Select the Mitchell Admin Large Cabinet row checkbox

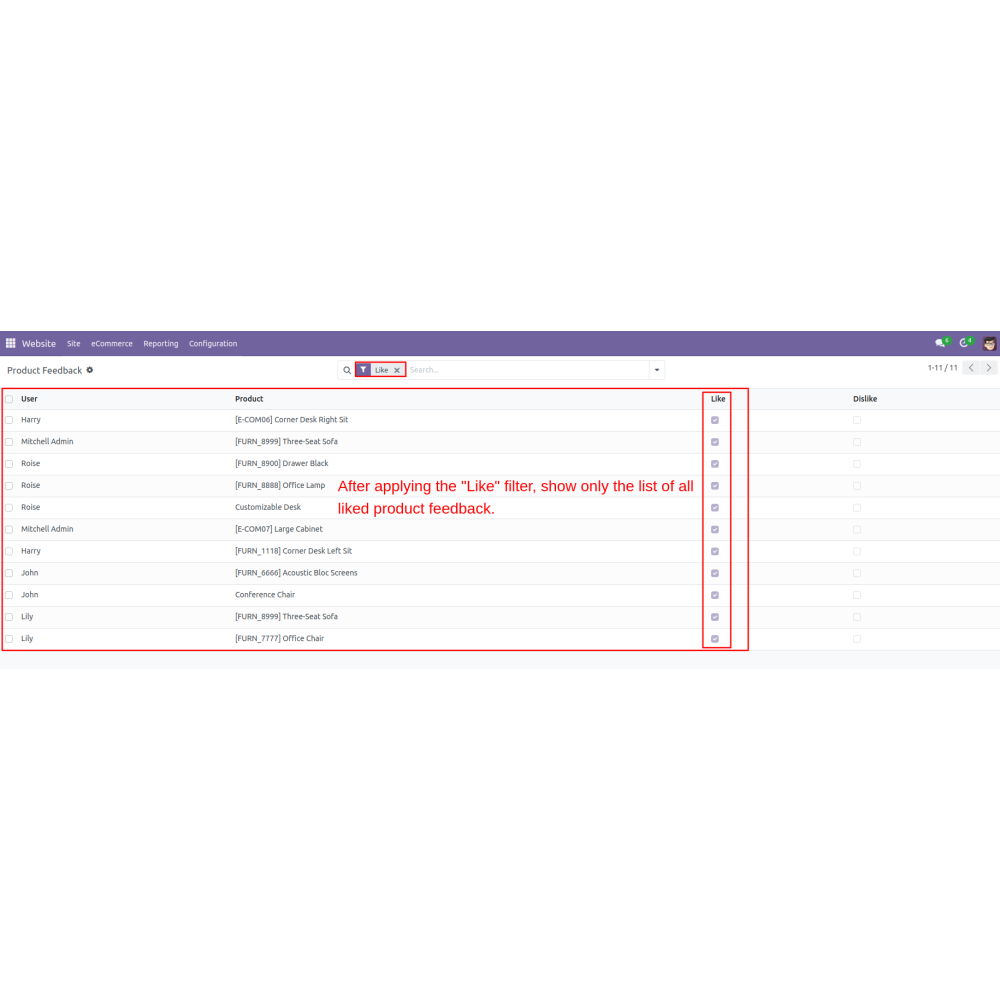pyautogui.click(x=9, y=529)
